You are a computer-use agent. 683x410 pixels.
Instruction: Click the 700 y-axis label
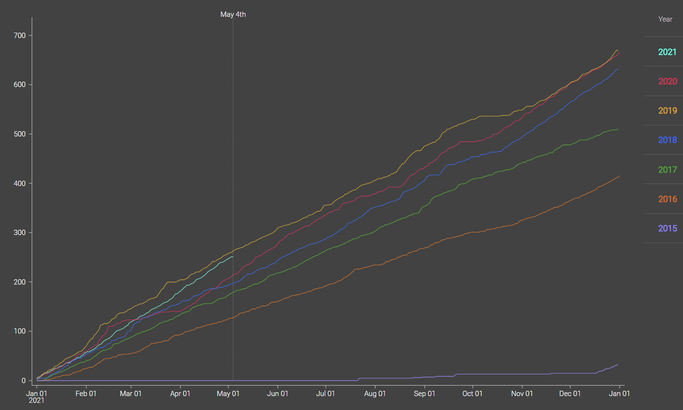(20, 35)
